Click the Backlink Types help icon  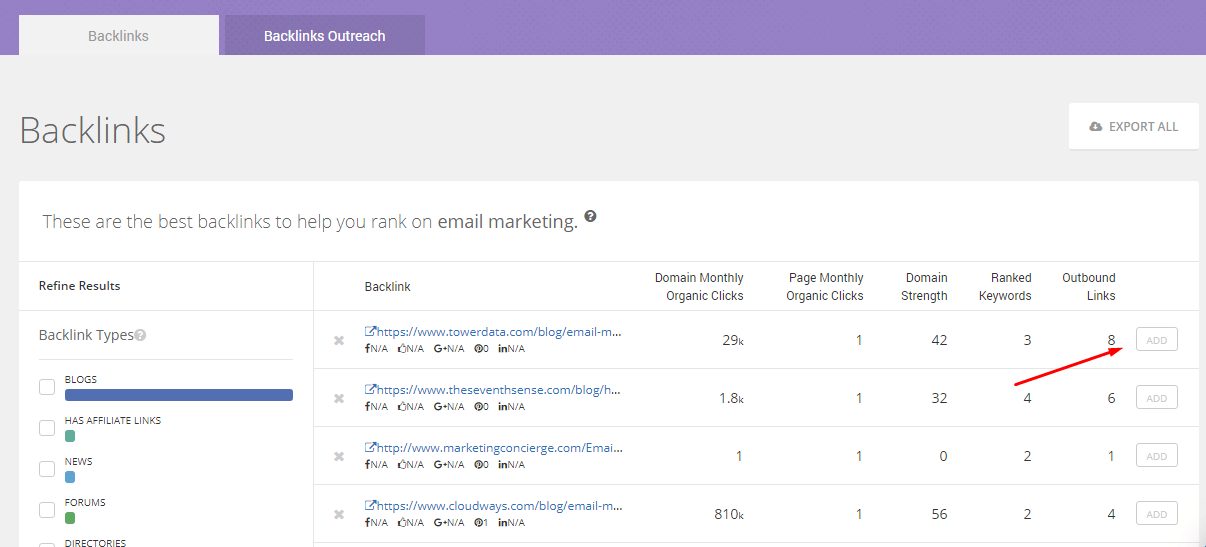click(140, 336)
